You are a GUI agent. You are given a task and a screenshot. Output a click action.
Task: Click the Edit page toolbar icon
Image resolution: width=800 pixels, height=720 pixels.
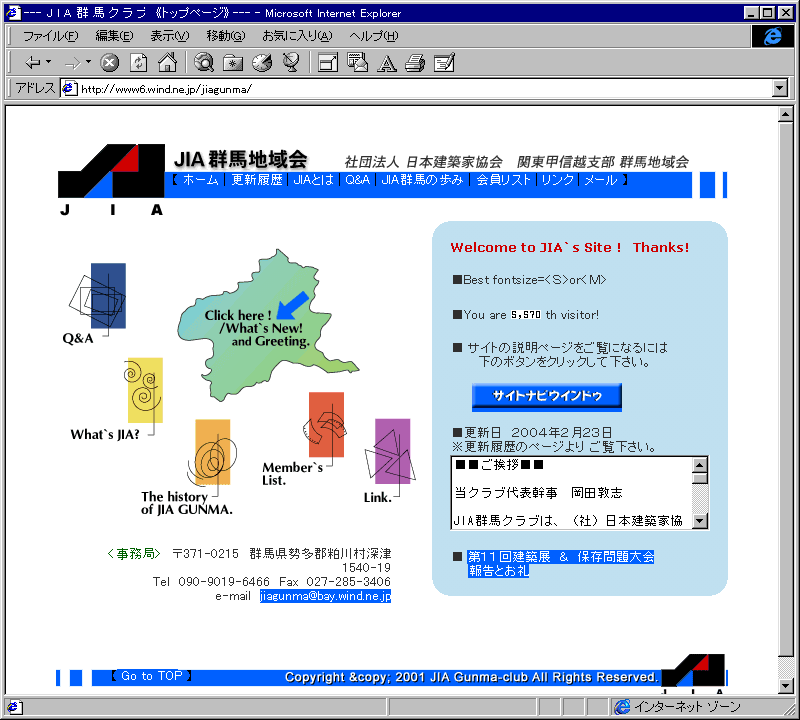[444, 63]
